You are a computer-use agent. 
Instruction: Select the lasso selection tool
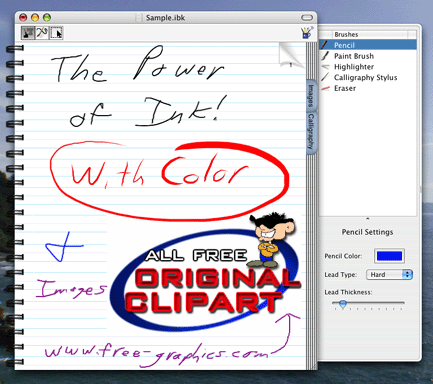pos(42,33)
